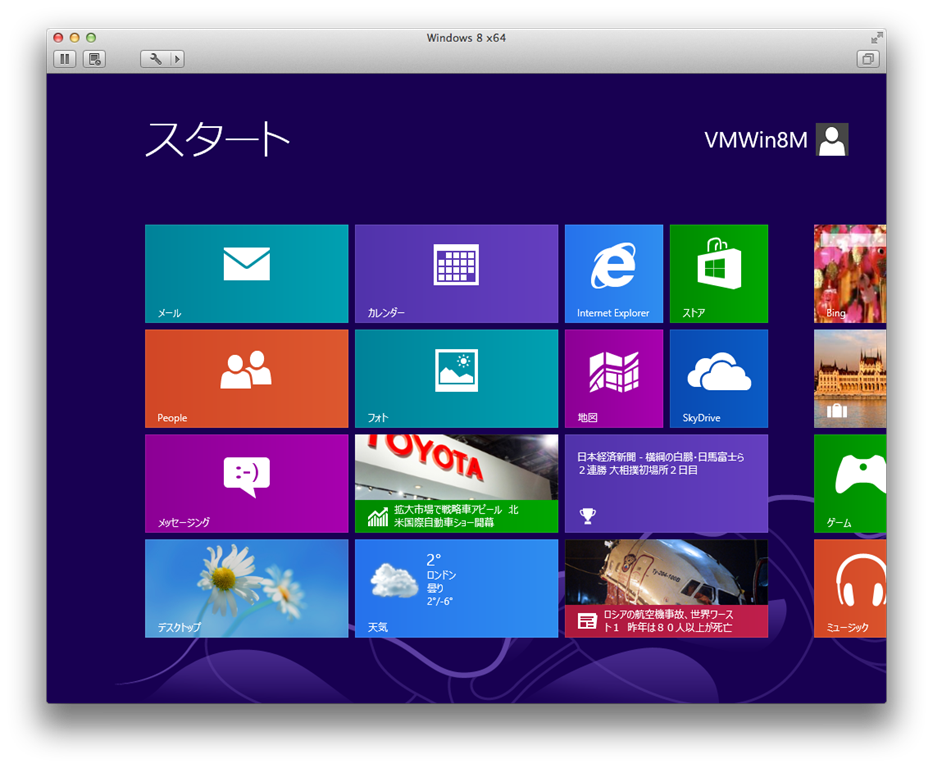Pause the virtual machine with the pause button

pos(65,59)
